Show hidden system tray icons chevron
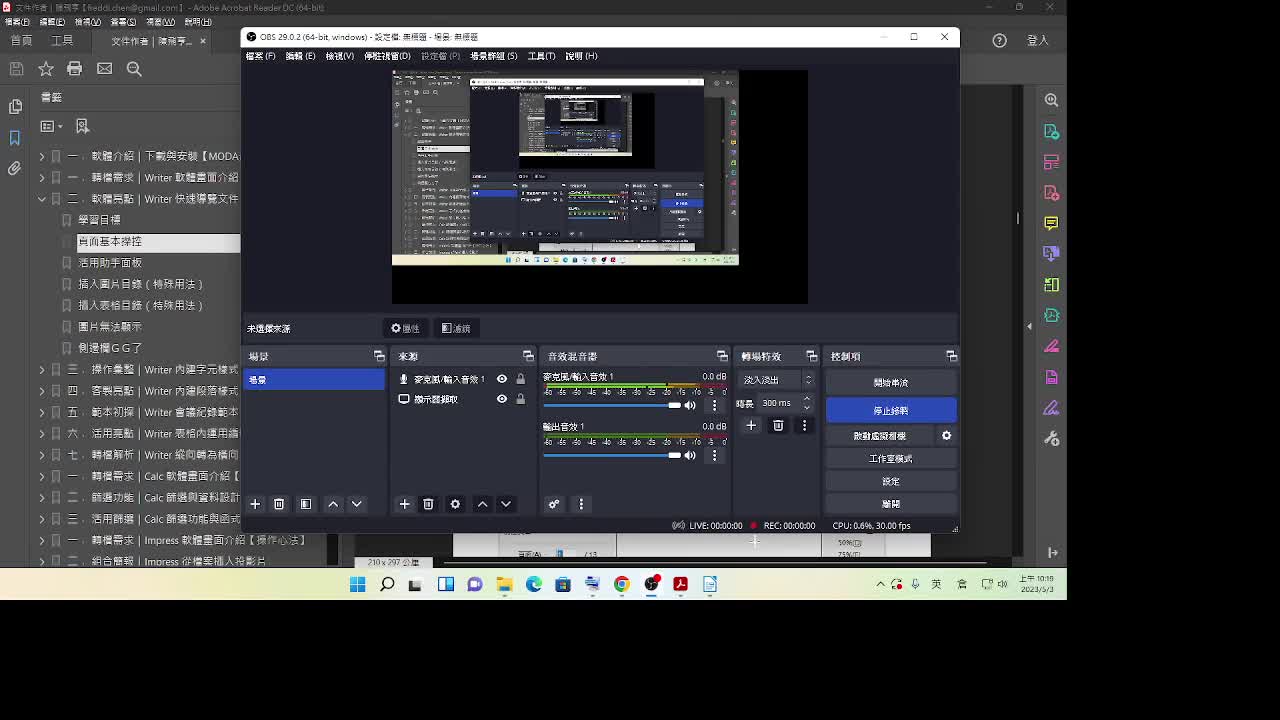 (881, 584)
